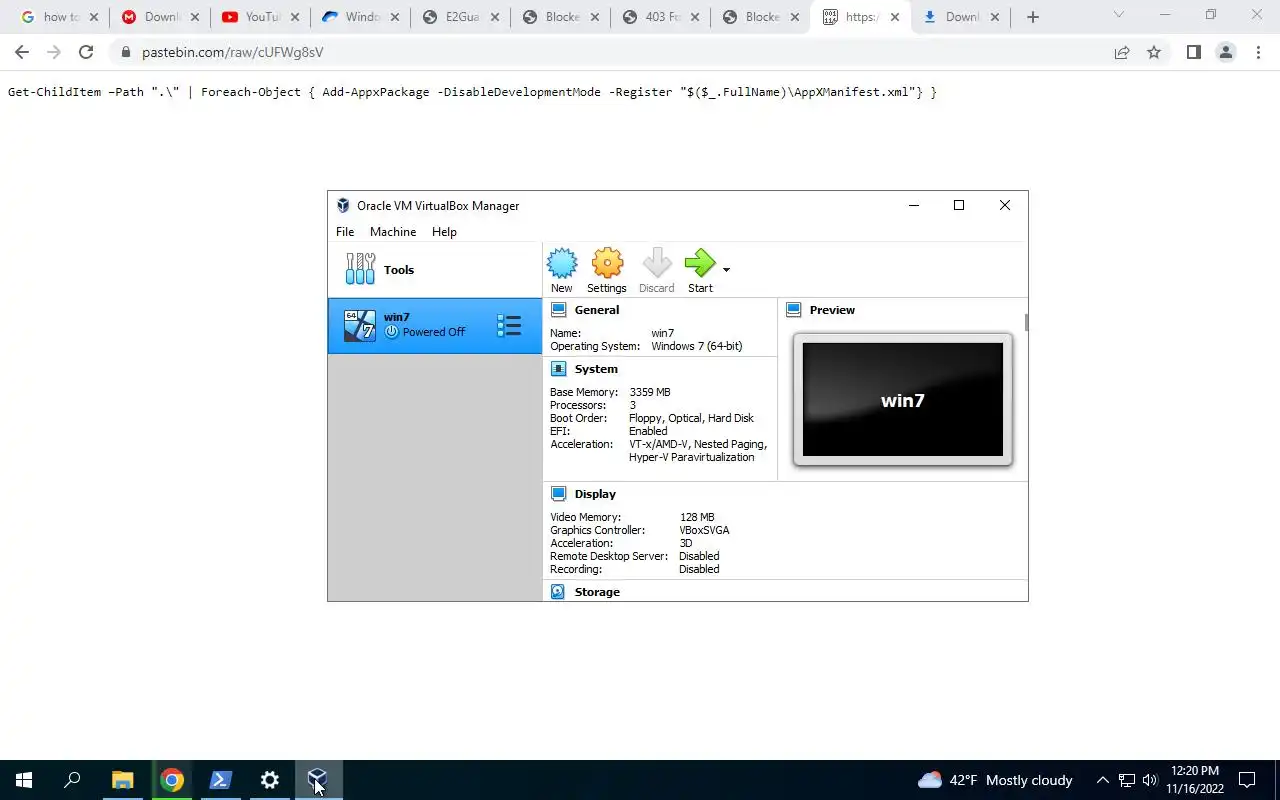The image size is (1280, 800).
Task: Reload the pastebin page
Action: pos(86,52)
